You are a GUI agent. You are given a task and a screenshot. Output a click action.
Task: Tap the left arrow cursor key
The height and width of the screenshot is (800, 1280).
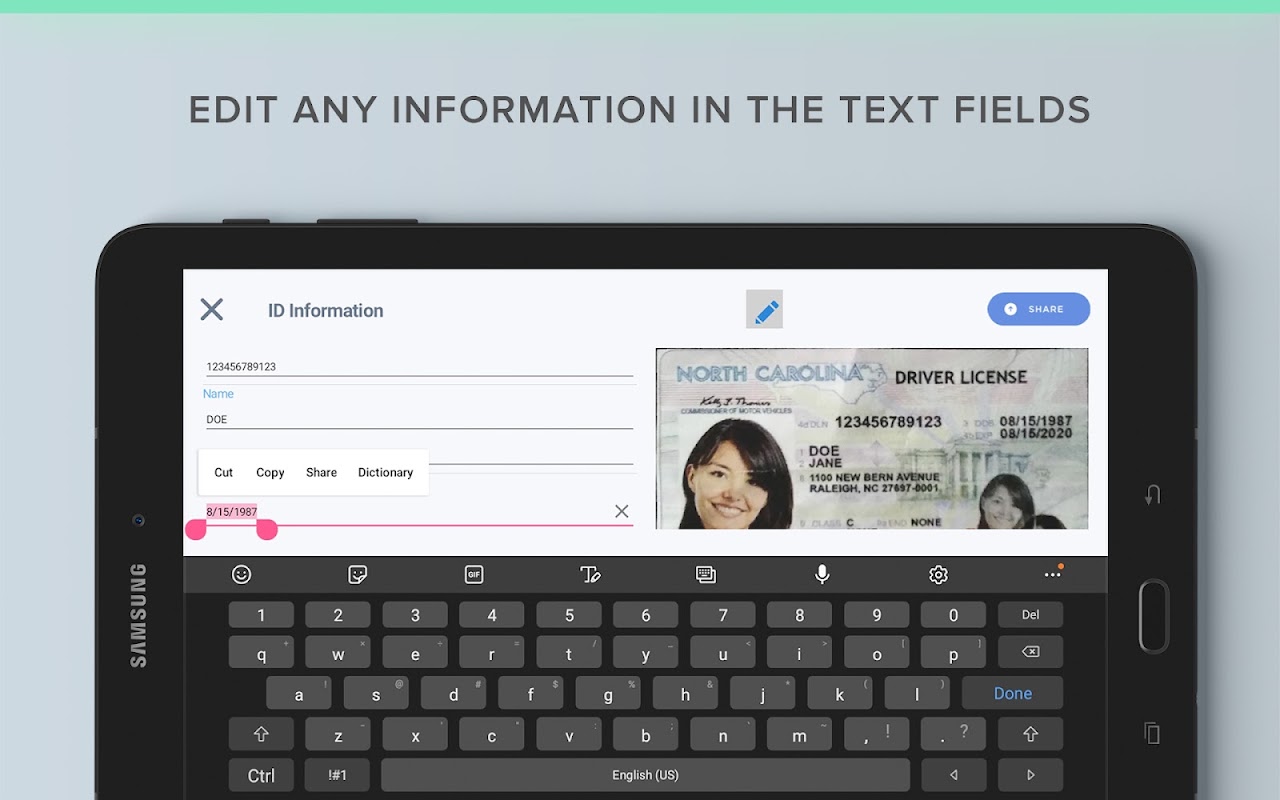[953, 775]
